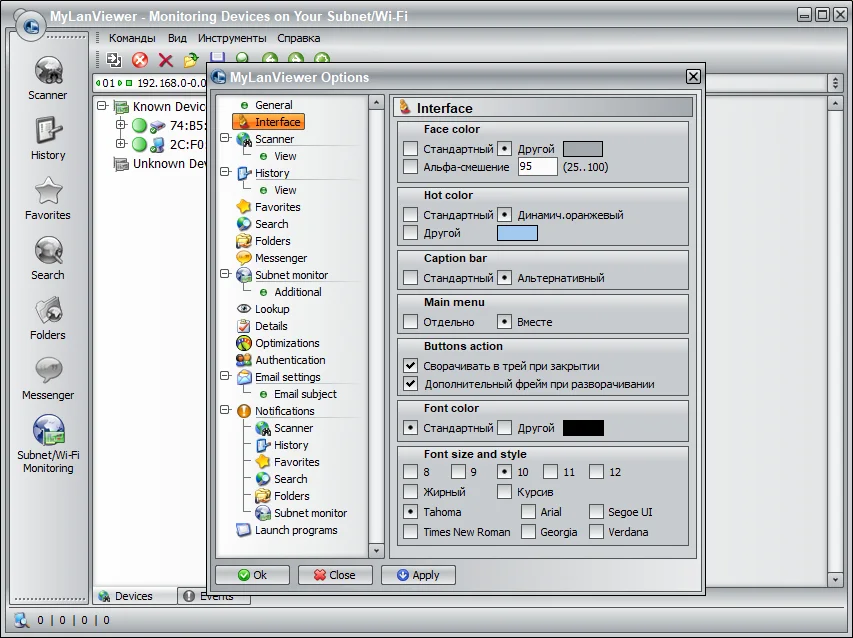Select Search globe in the options tree top level
Image resolution: width=853 pixels, height=638 pixels.
[x=263, y=224]
